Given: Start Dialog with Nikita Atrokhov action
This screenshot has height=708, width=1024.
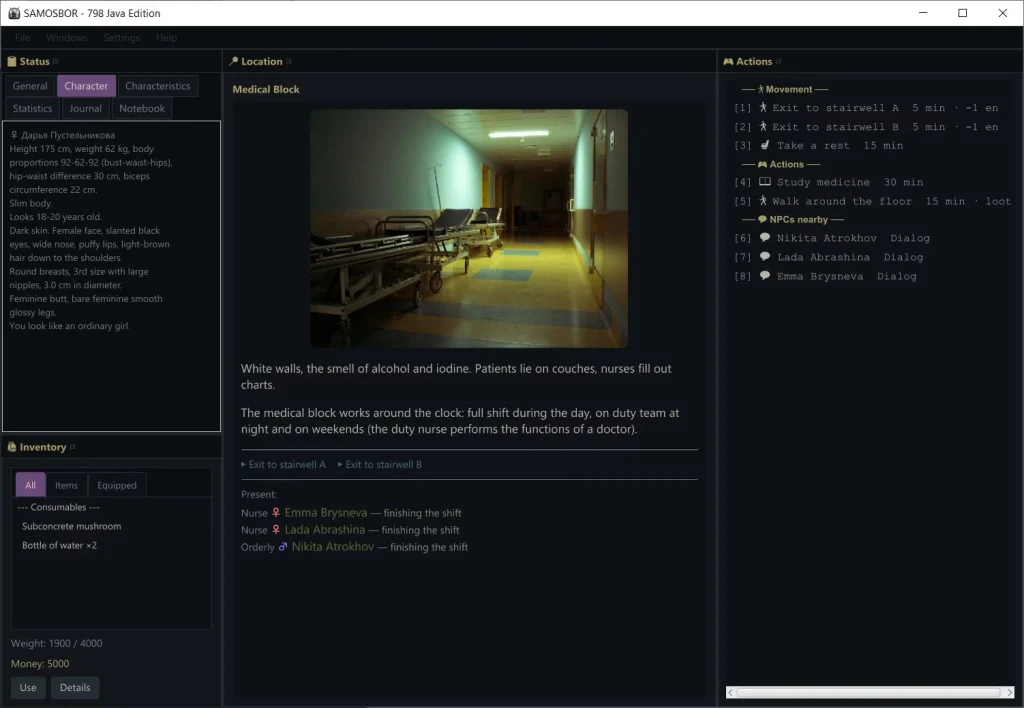Looking at the screenshot, I should point(832,238).
